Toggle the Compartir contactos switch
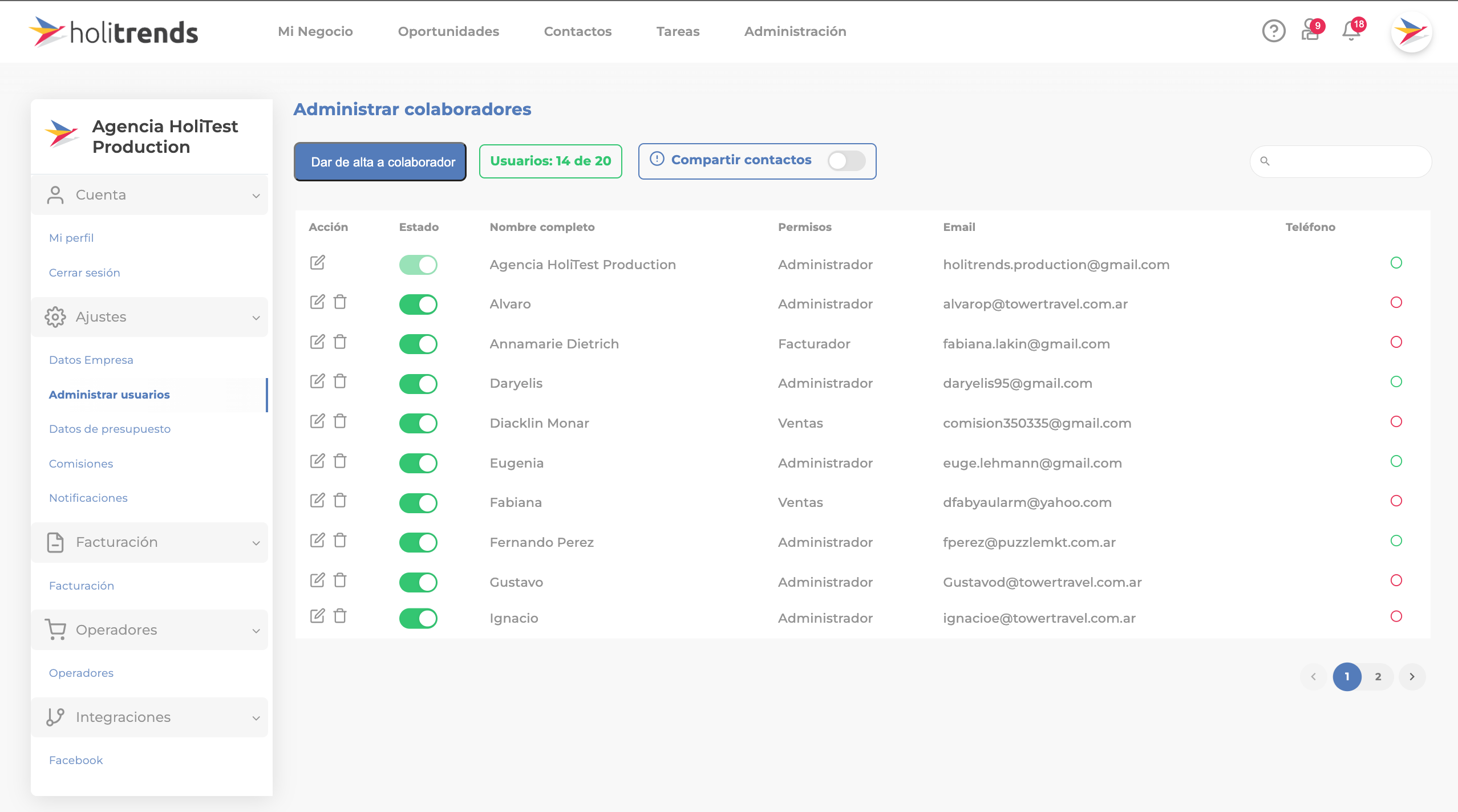The image size is (1458, 812). click(847, 161)
